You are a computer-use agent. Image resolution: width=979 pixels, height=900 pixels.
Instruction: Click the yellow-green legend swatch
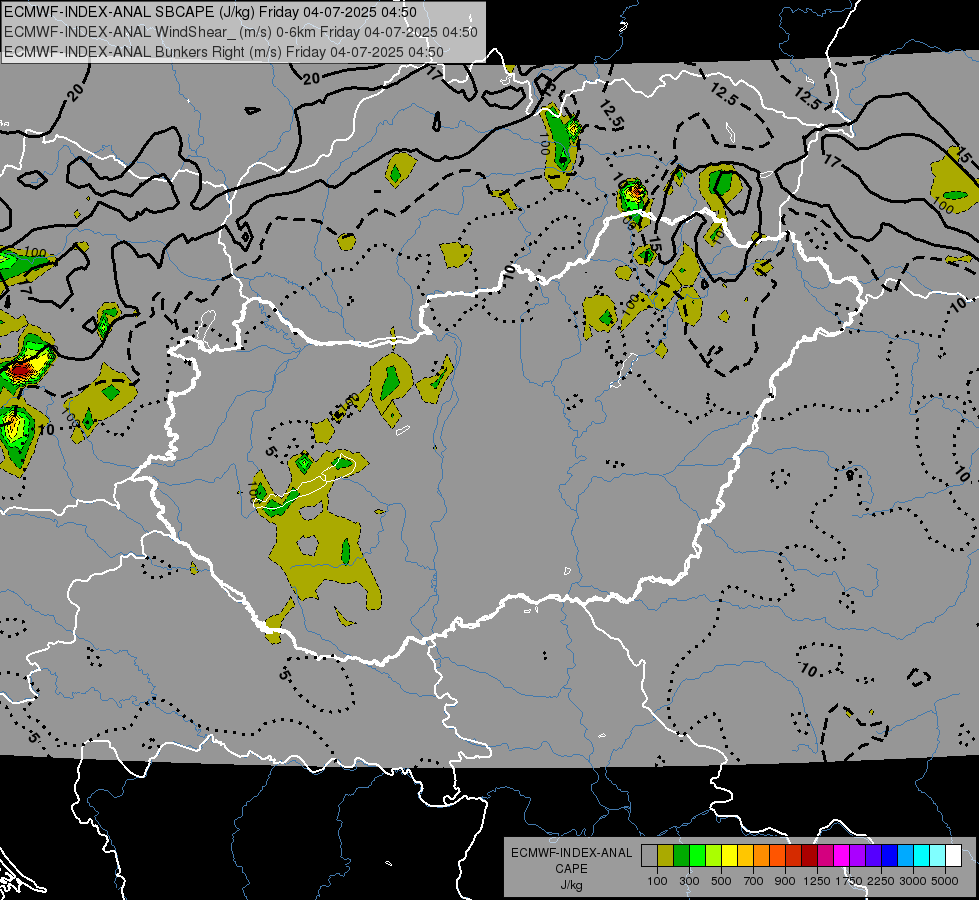[713, 856]
